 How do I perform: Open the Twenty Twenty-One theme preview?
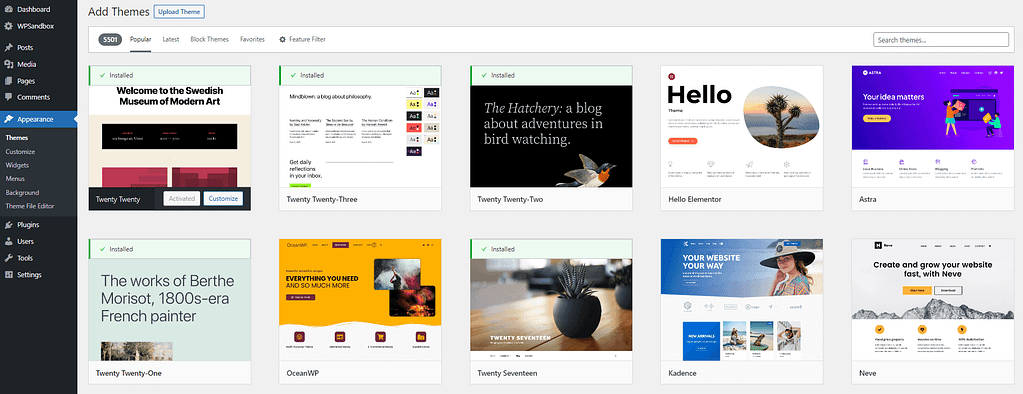click(x=170, y=310)
